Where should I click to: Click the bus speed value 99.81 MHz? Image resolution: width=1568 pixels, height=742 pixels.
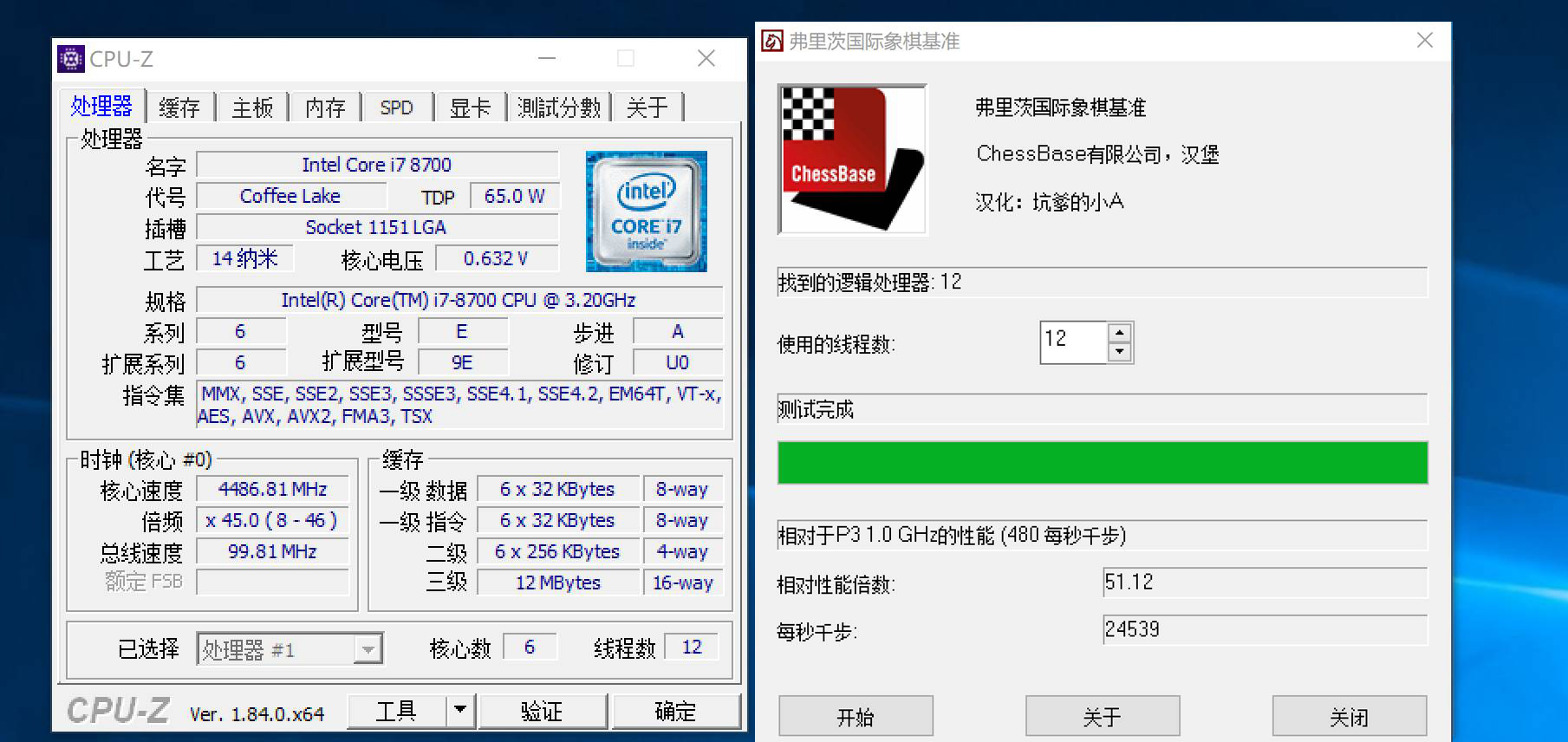(x=273, y=551)
